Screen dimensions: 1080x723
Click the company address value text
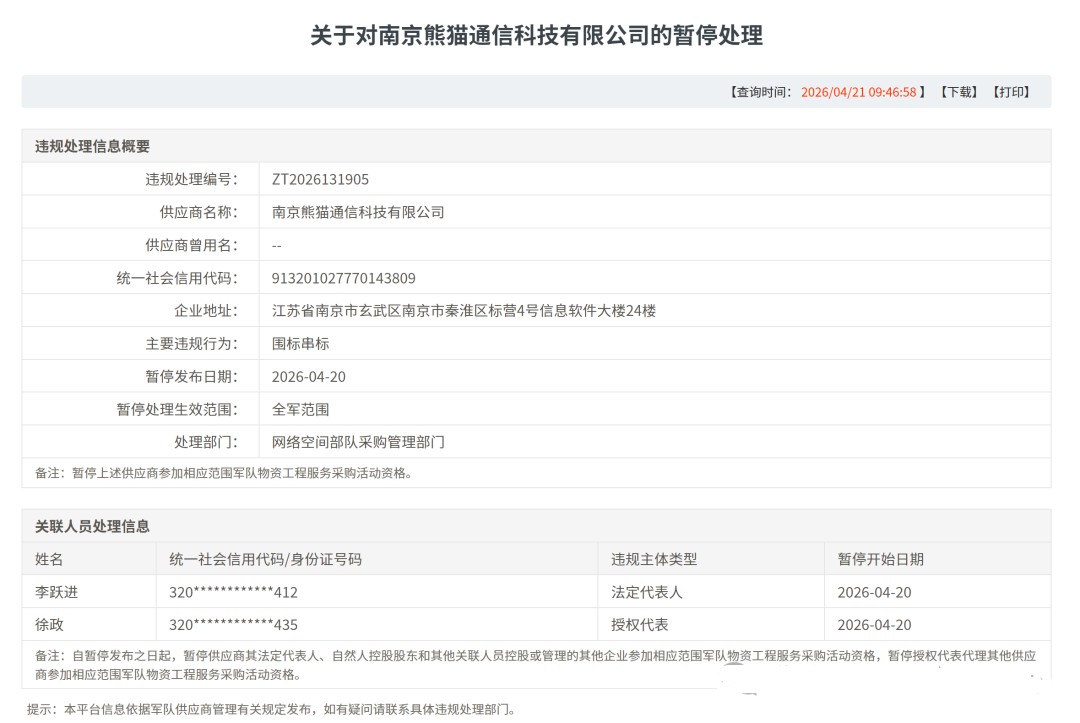(464, 311)
